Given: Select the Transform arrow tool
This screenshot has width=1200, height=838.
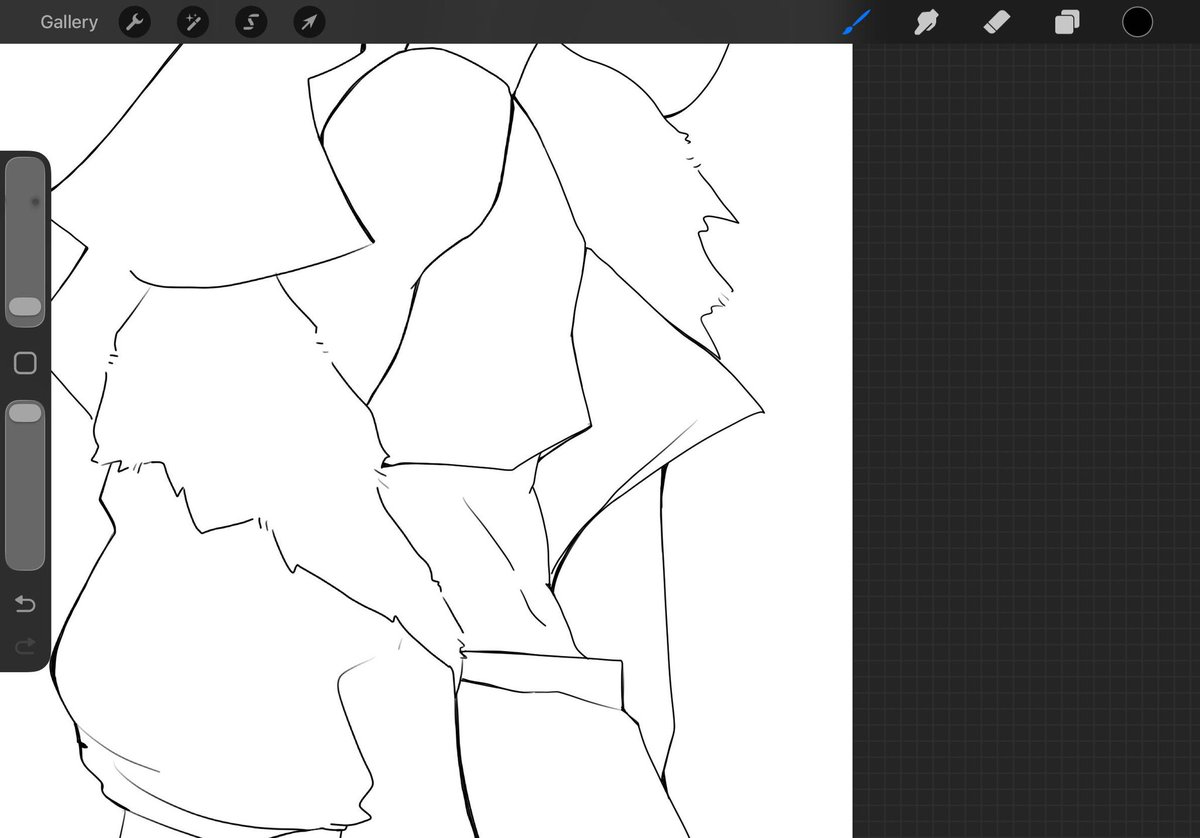Looking at the screenshot, I should (308, 21).
